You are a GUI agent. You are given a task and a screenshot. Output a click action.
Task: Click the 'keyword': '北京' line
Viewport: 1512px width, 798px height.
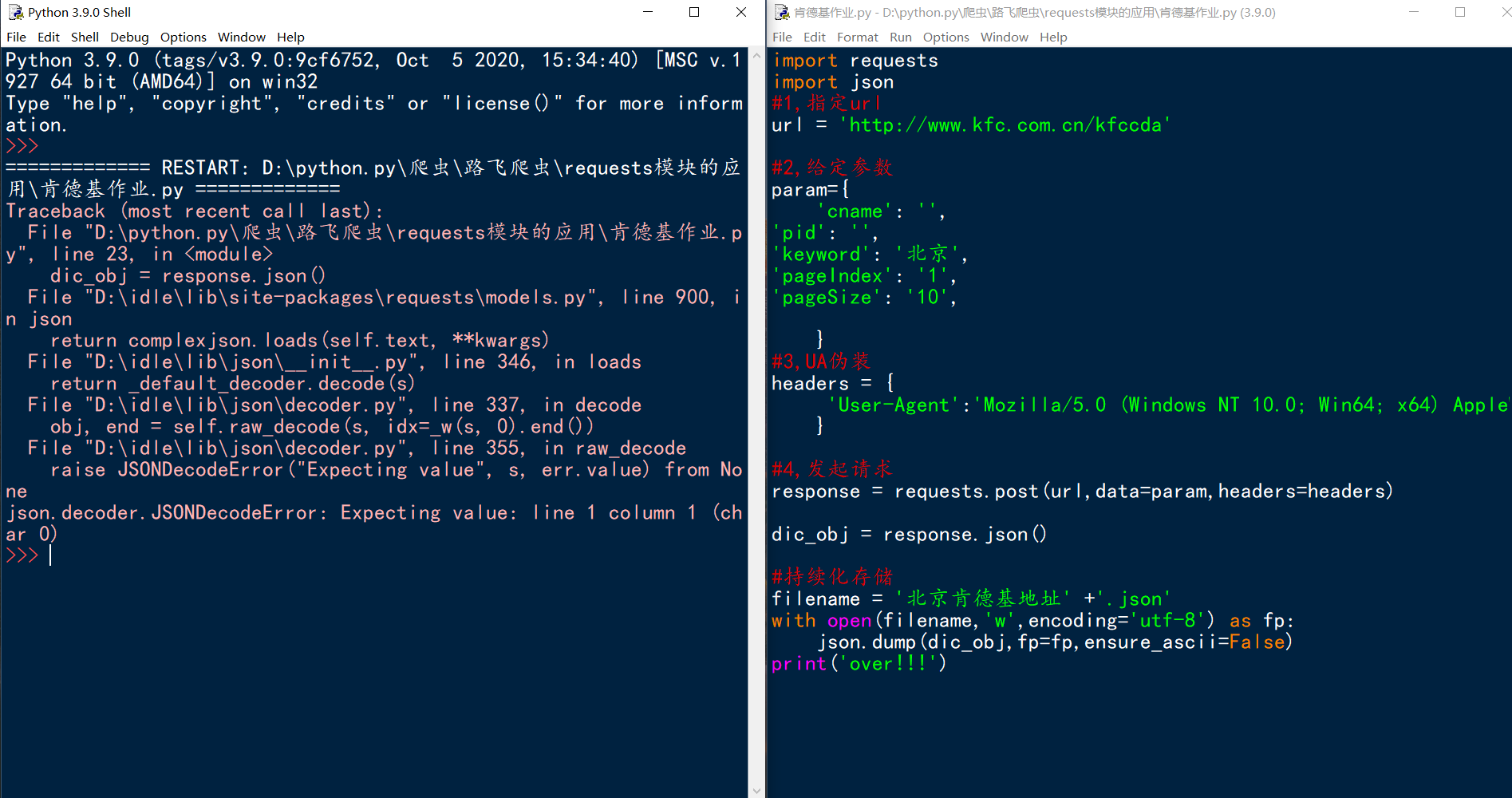[870, 255]
